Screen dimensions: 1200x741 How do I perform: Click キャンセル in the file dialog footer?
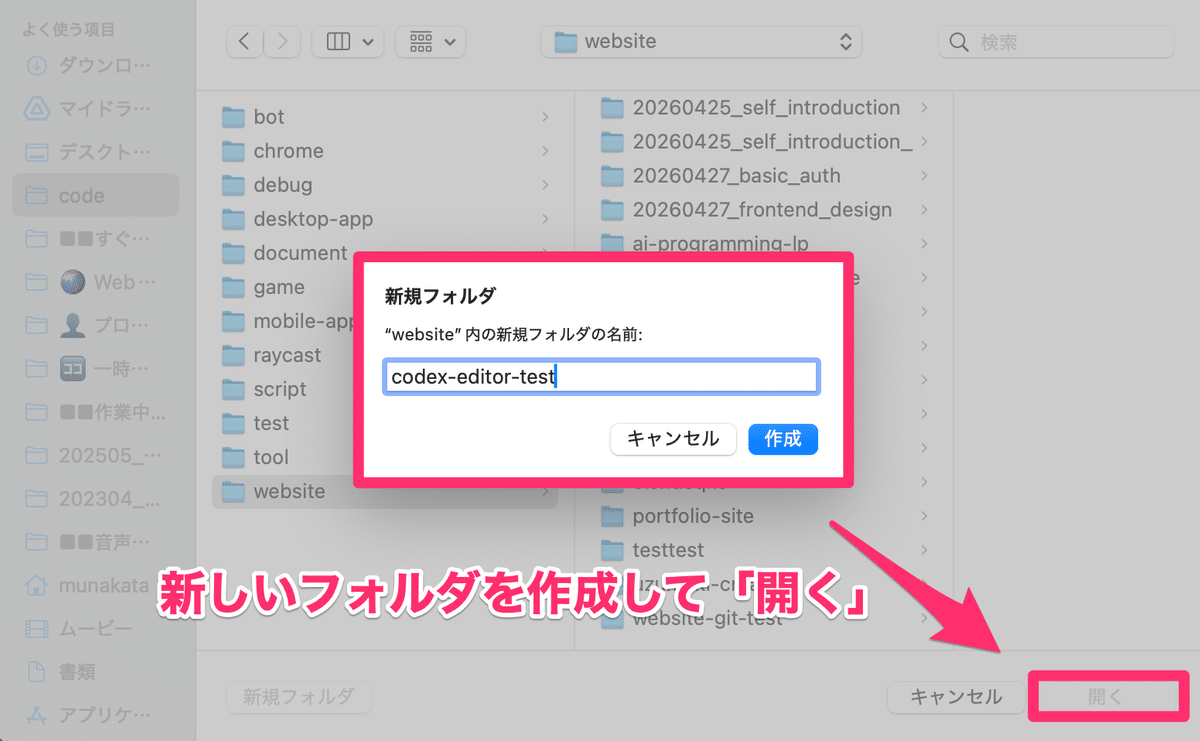tap(955, 697)
